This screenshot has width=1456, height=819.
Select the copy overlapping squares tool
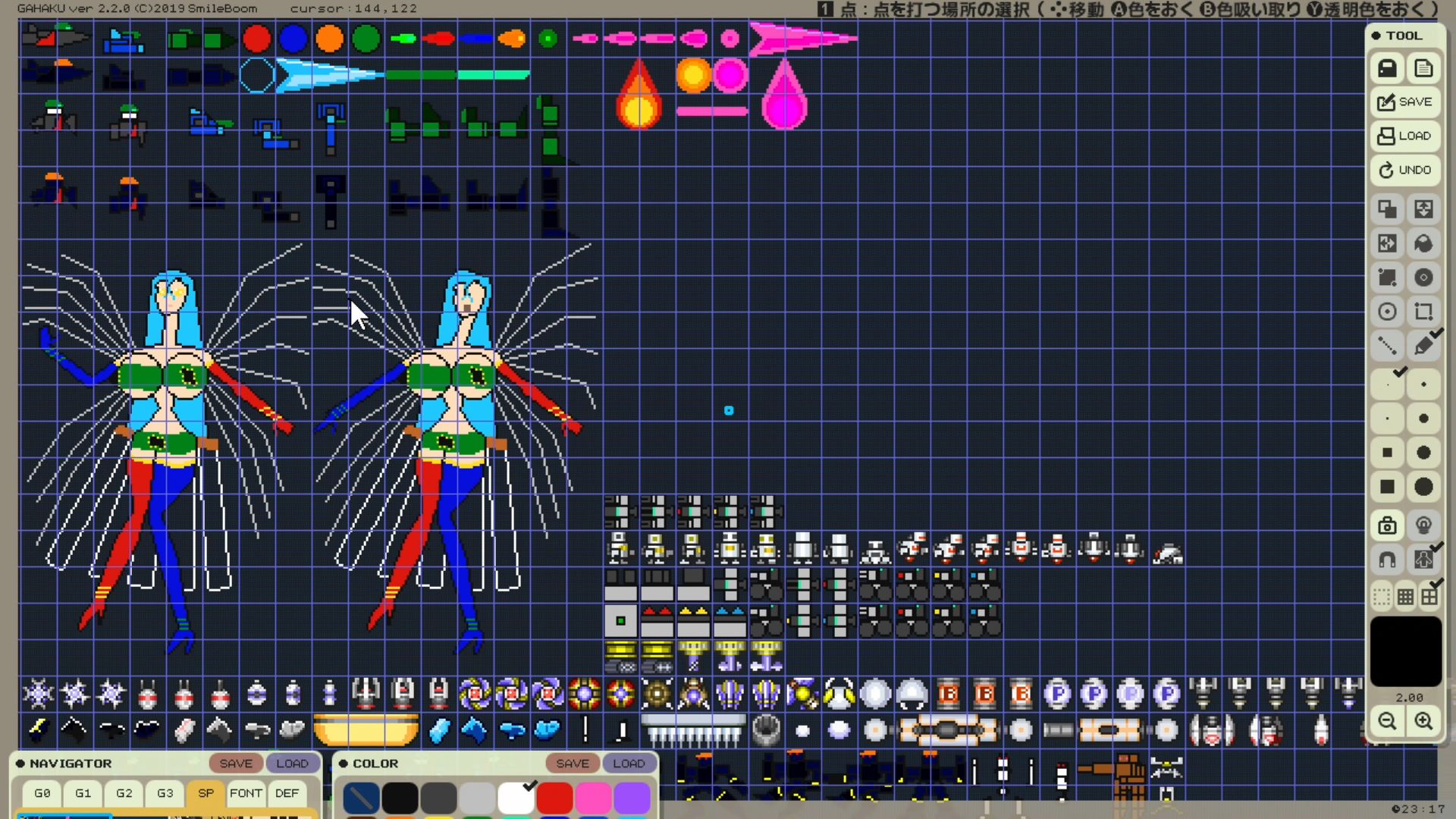click(1387, 209)
